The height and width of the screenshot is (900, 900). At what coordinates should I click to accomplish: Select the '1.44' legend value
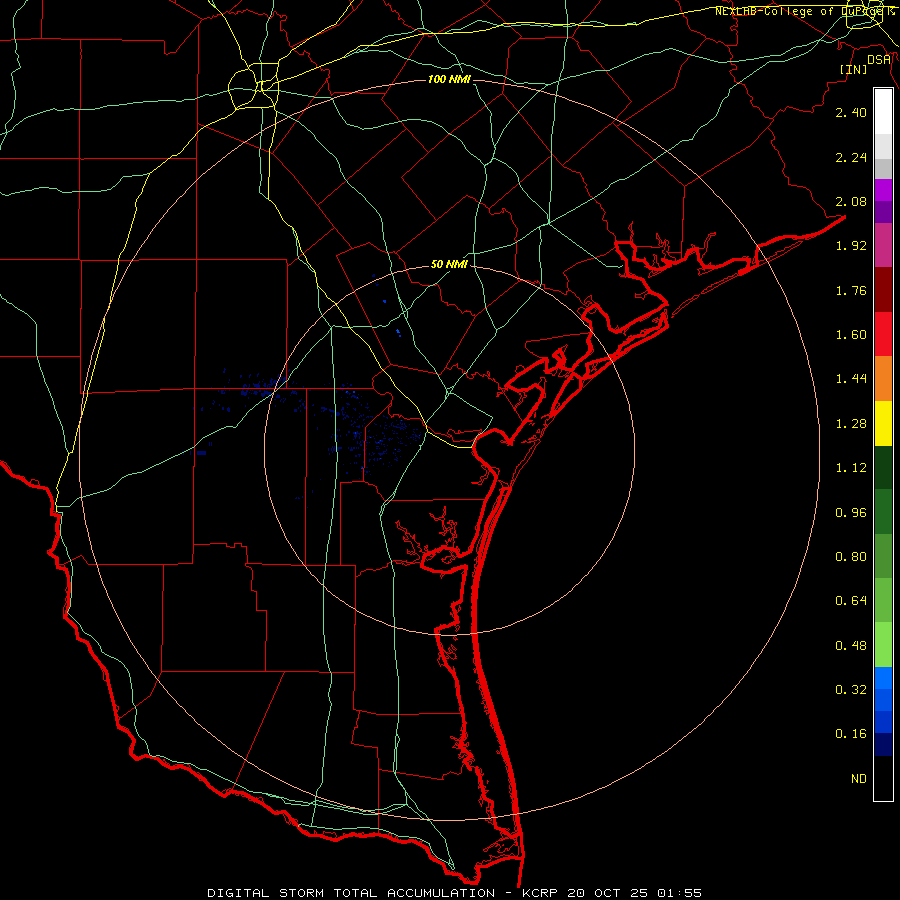tap(851, 379)
